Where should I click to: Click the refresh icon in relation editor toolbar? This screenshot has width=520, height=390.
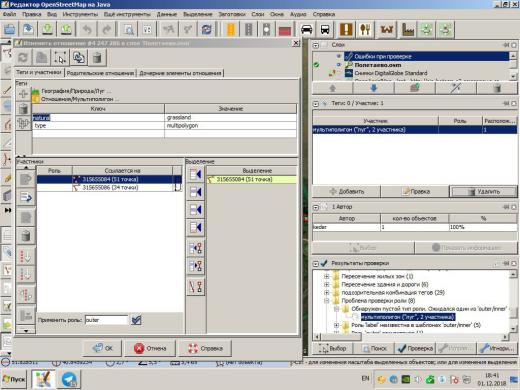[23, 58]
